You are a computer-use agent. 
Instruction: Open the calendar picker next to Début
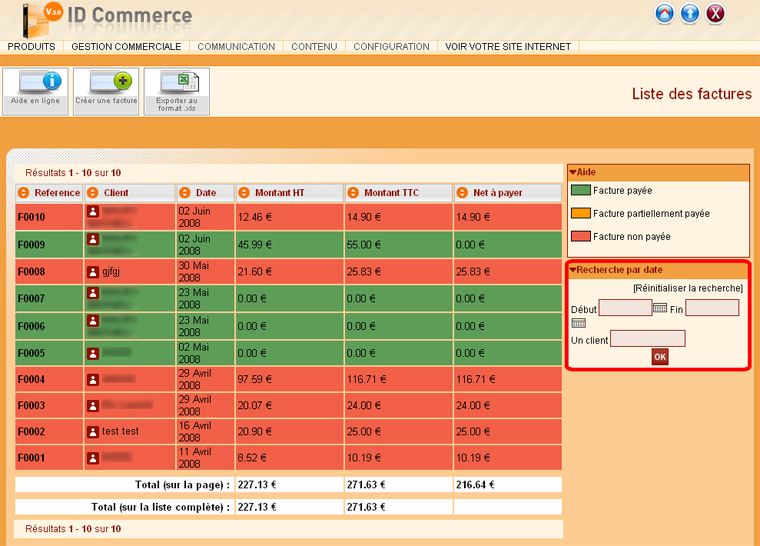(x=660, y=308)
